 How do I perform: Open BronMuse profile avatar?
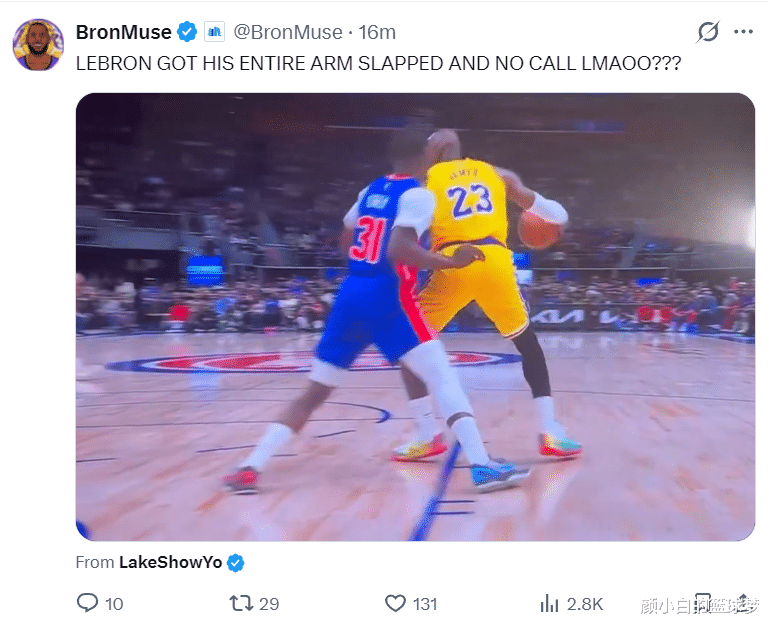click(38, 45)
